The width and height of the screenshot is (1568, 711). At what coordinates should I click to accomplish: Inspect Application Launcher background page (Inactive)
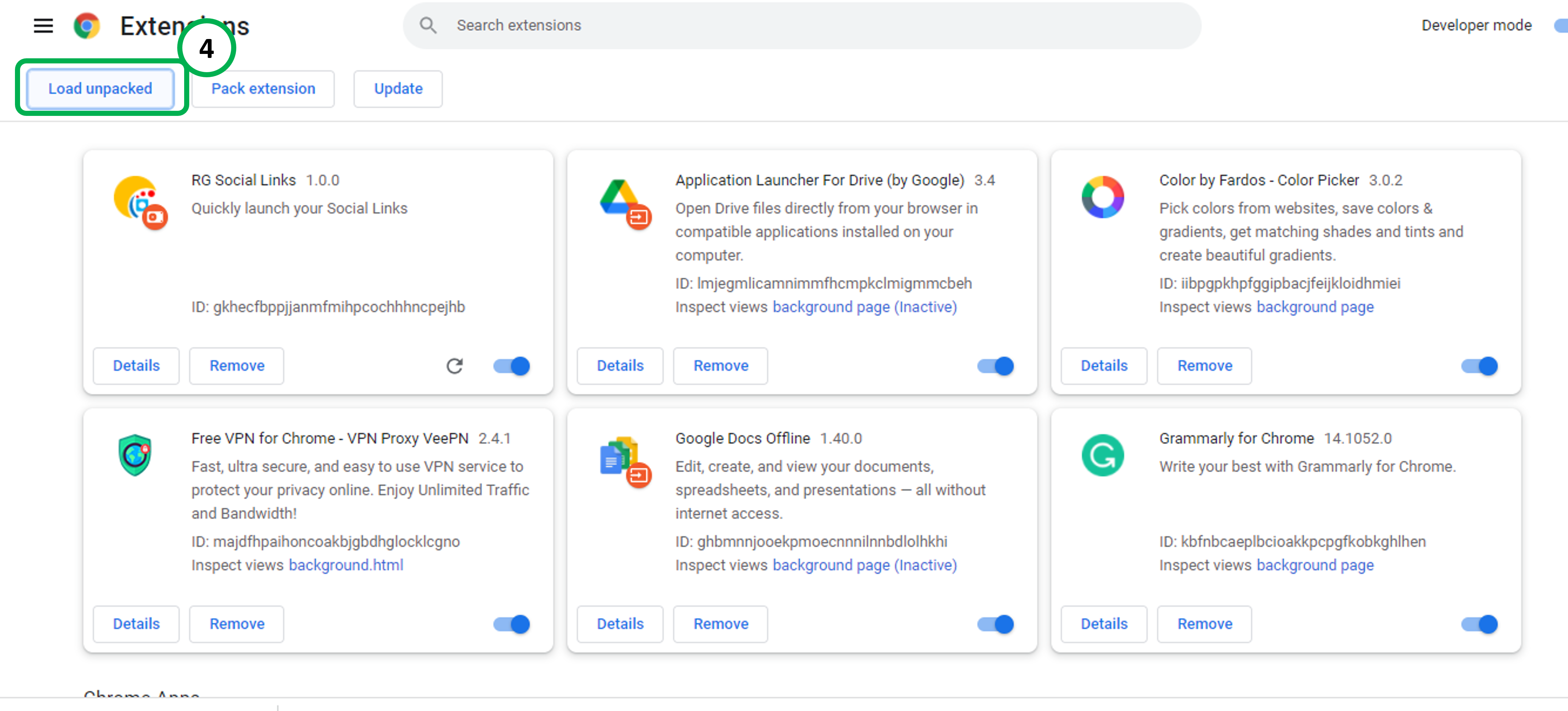pyautogui.click(x=864, y=307)
